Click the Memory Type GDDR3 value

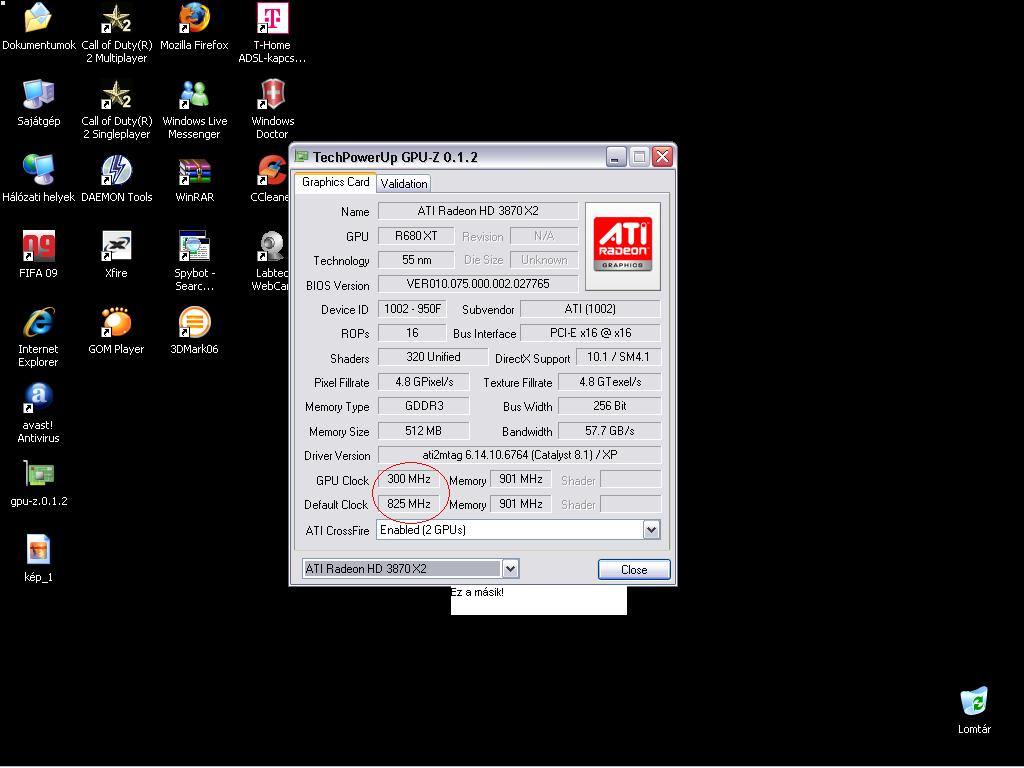423,406
